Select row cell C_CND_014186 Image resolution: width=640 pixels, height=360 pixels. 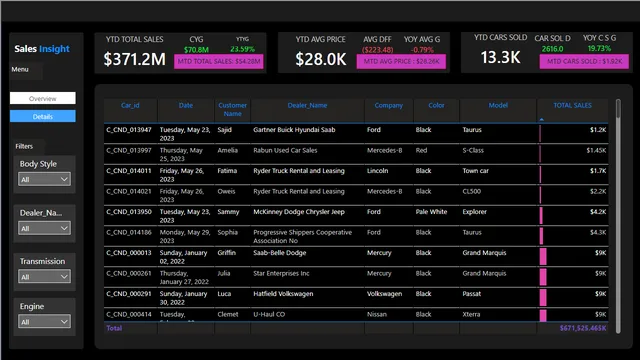[x=129, y=232]
